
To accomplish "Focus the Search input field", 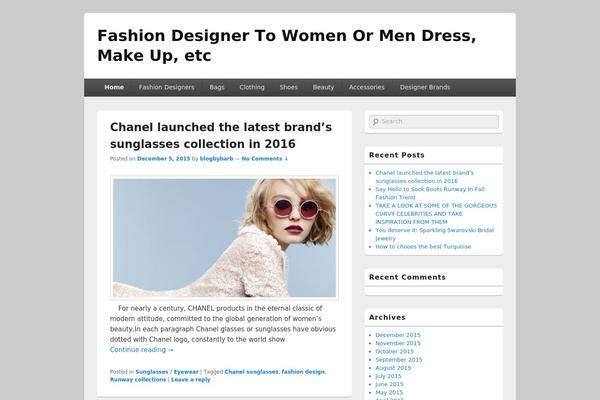I will pos(434,122).
